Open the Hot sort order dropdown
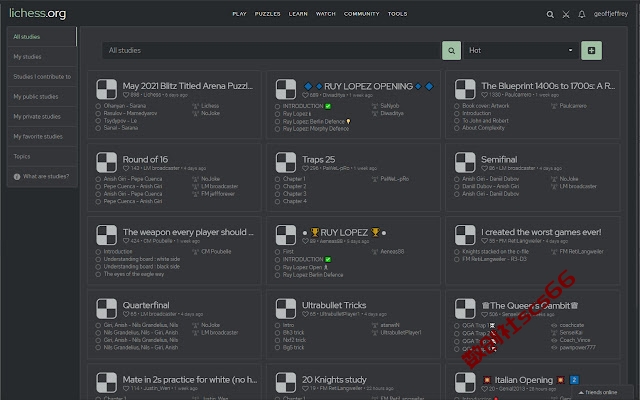Image resolution: width=640 pixels, height=400 pixels. (521, 51)
